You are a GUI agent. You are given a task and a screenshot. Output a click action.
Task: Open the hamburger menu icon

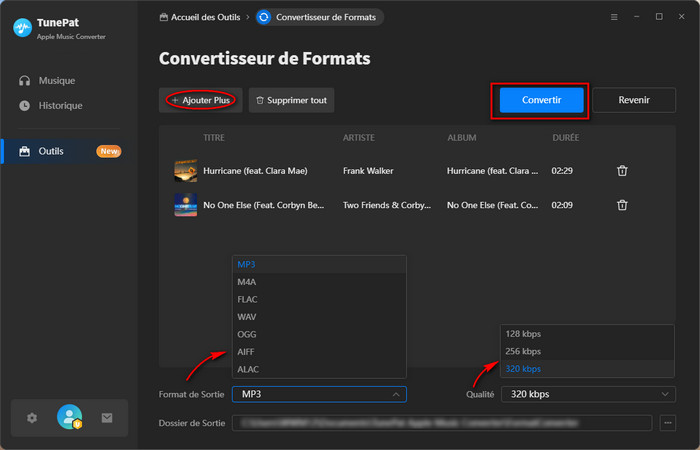[x=614, y=17]
